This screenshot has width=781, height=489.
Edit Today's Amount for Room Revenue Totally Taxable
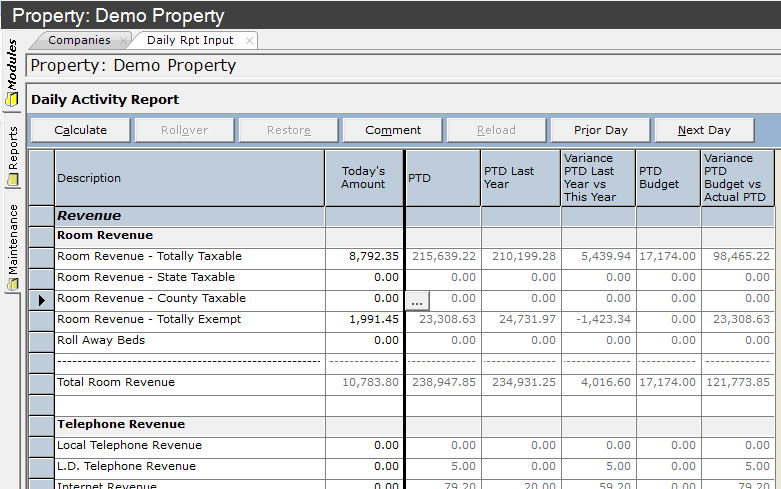click(x=364, y=257)
